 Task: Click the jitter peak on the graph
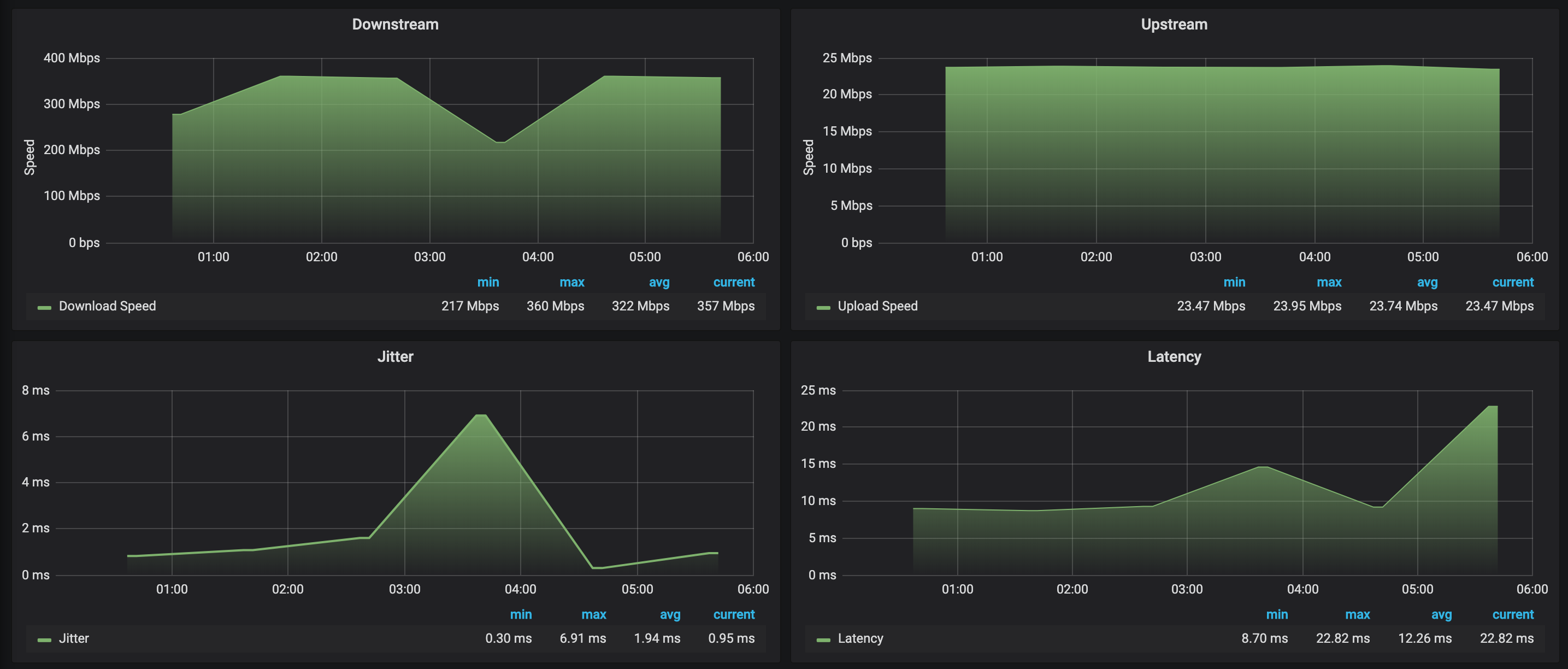pos(481,415)
